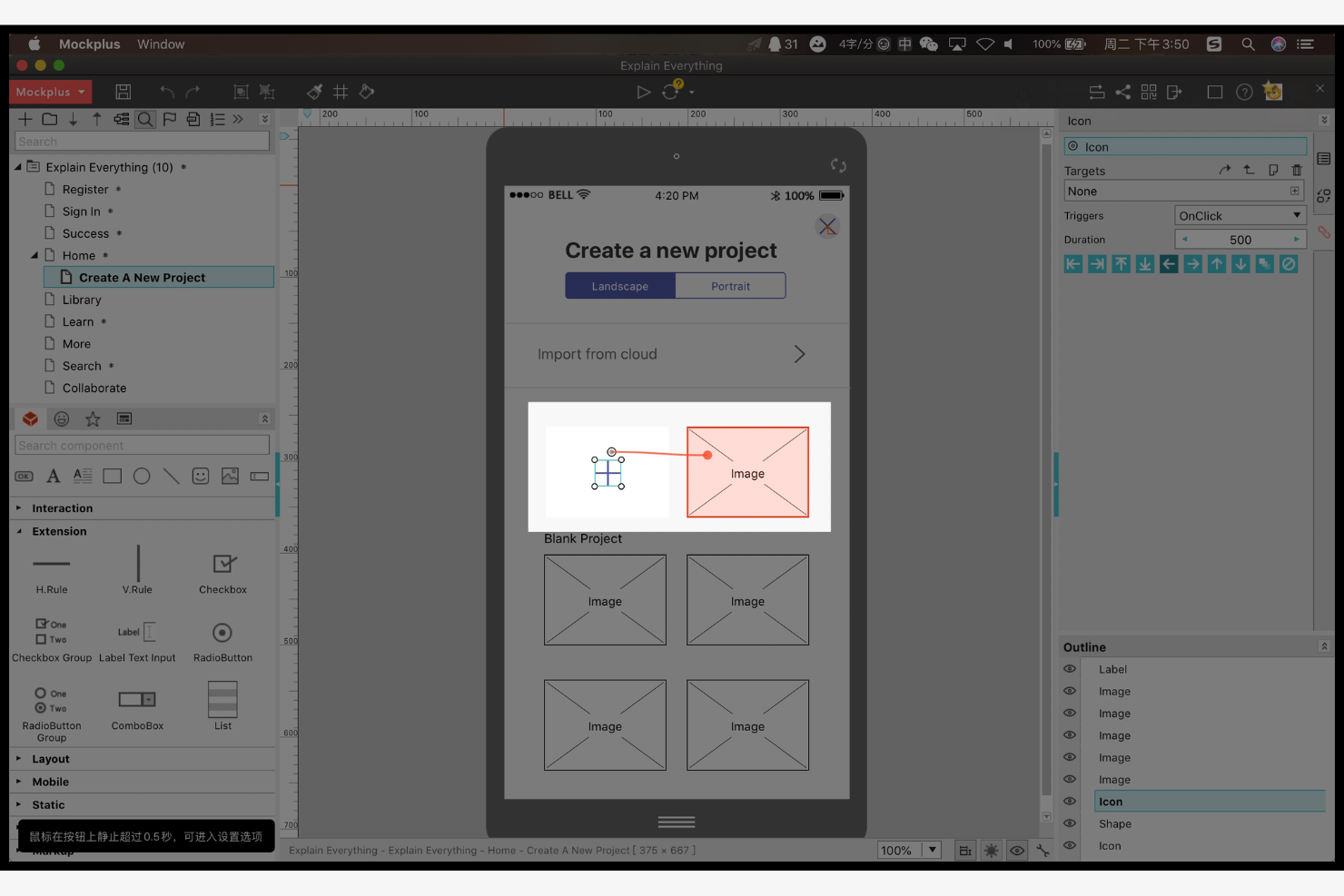Click the Group objects icon
The image size is (1344, 896).
[x=241, y=92]
